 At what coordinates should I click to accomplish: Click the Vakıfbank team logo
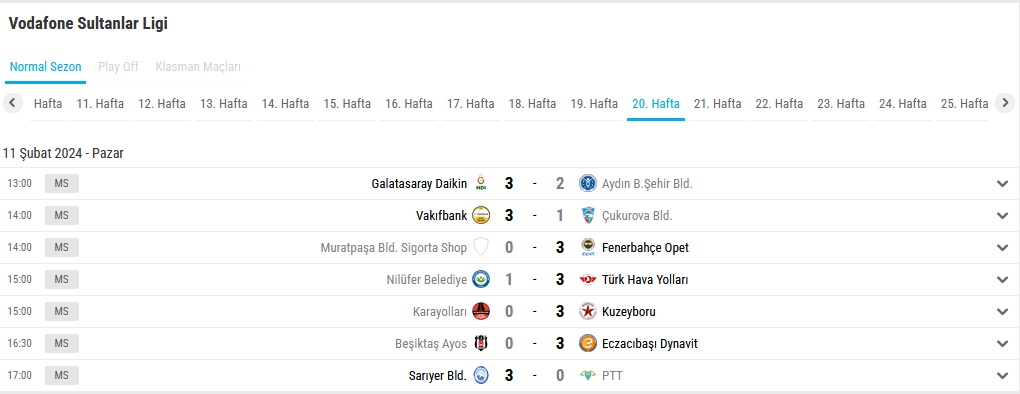pos(481,215)
